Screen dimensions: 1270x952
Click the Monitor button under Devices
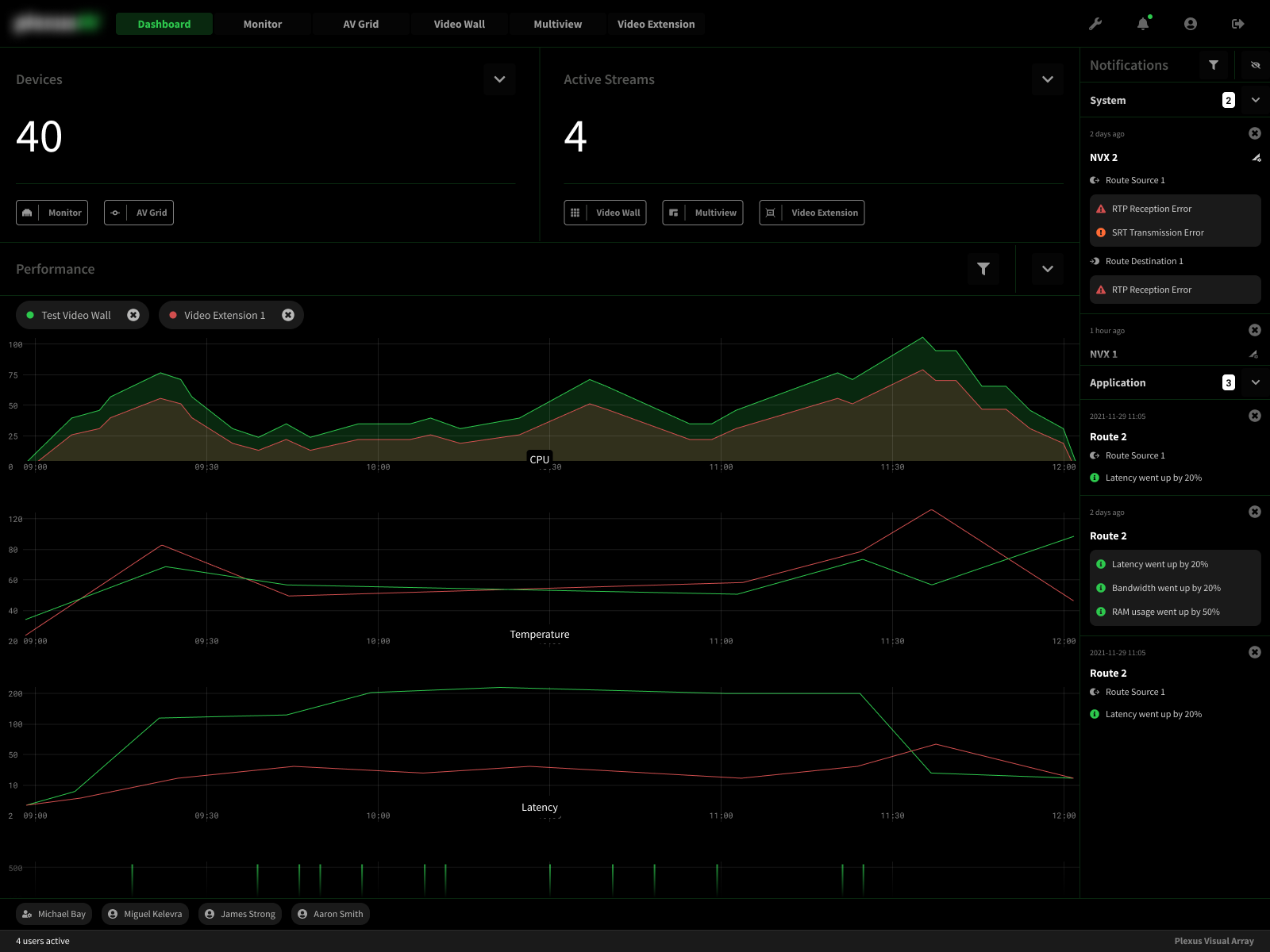52,213
